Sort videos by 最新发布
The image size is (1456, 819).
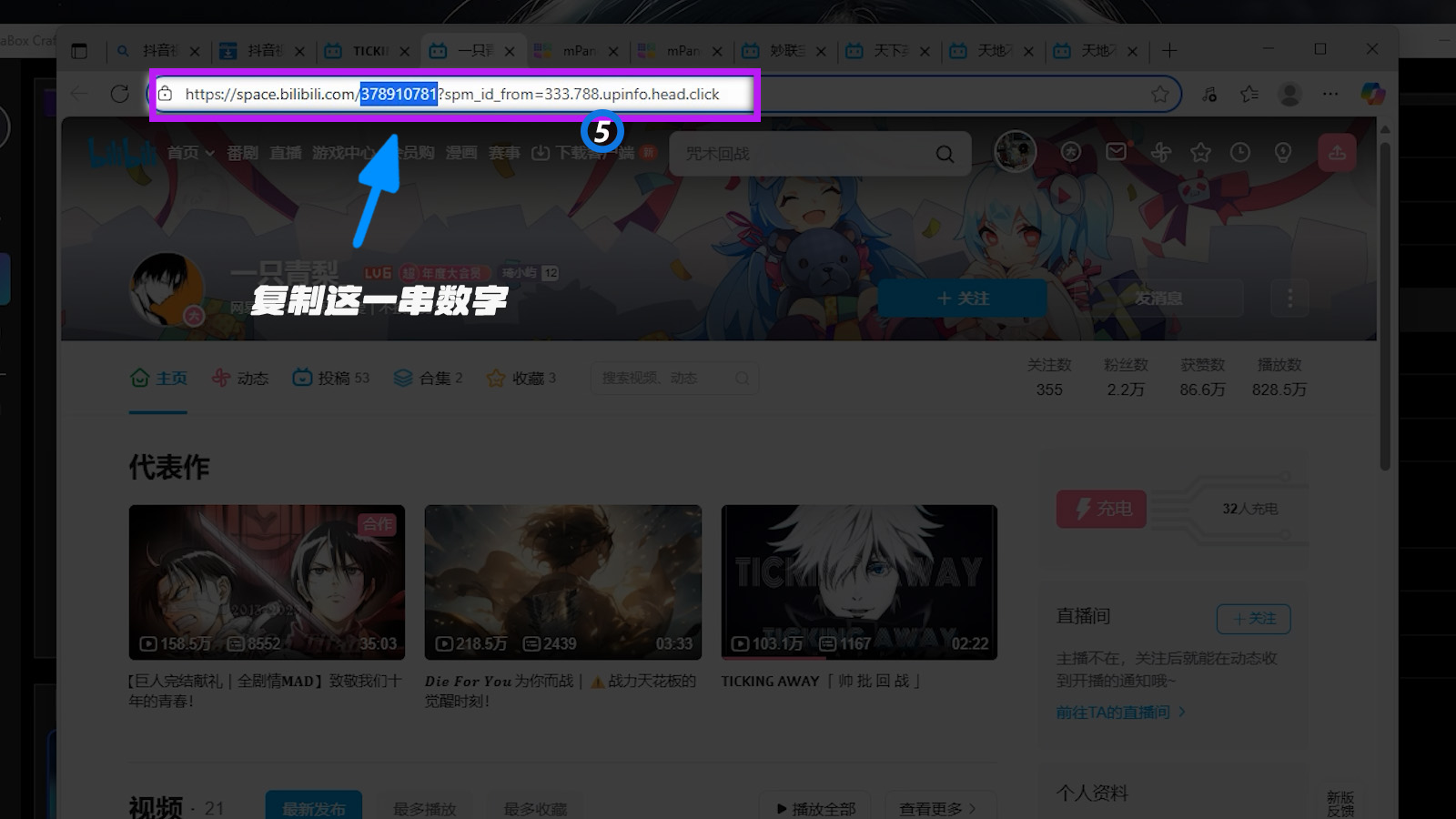[314, 808]
